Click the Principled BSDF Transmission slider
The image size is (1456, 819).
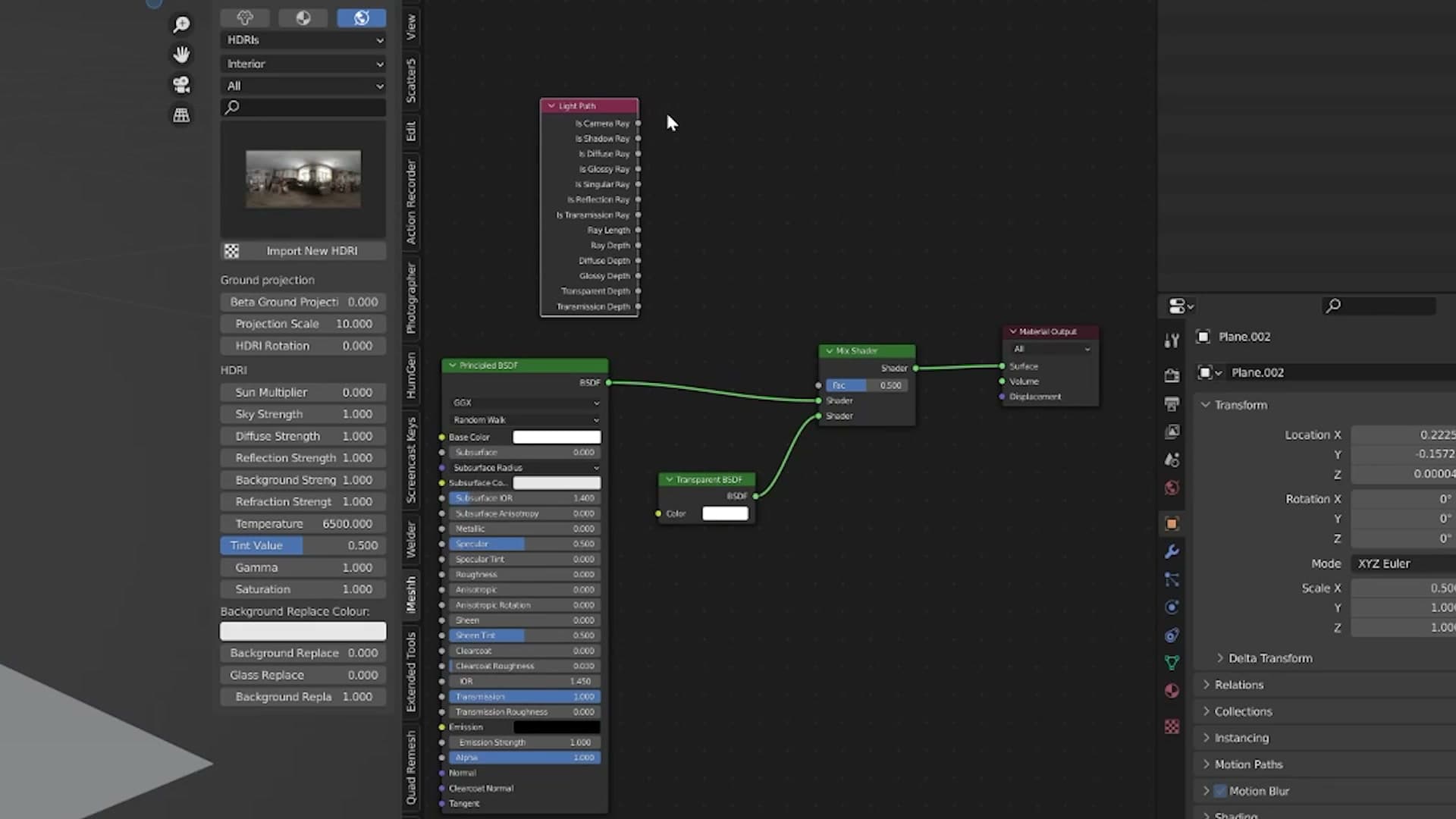tap(526, 696)
